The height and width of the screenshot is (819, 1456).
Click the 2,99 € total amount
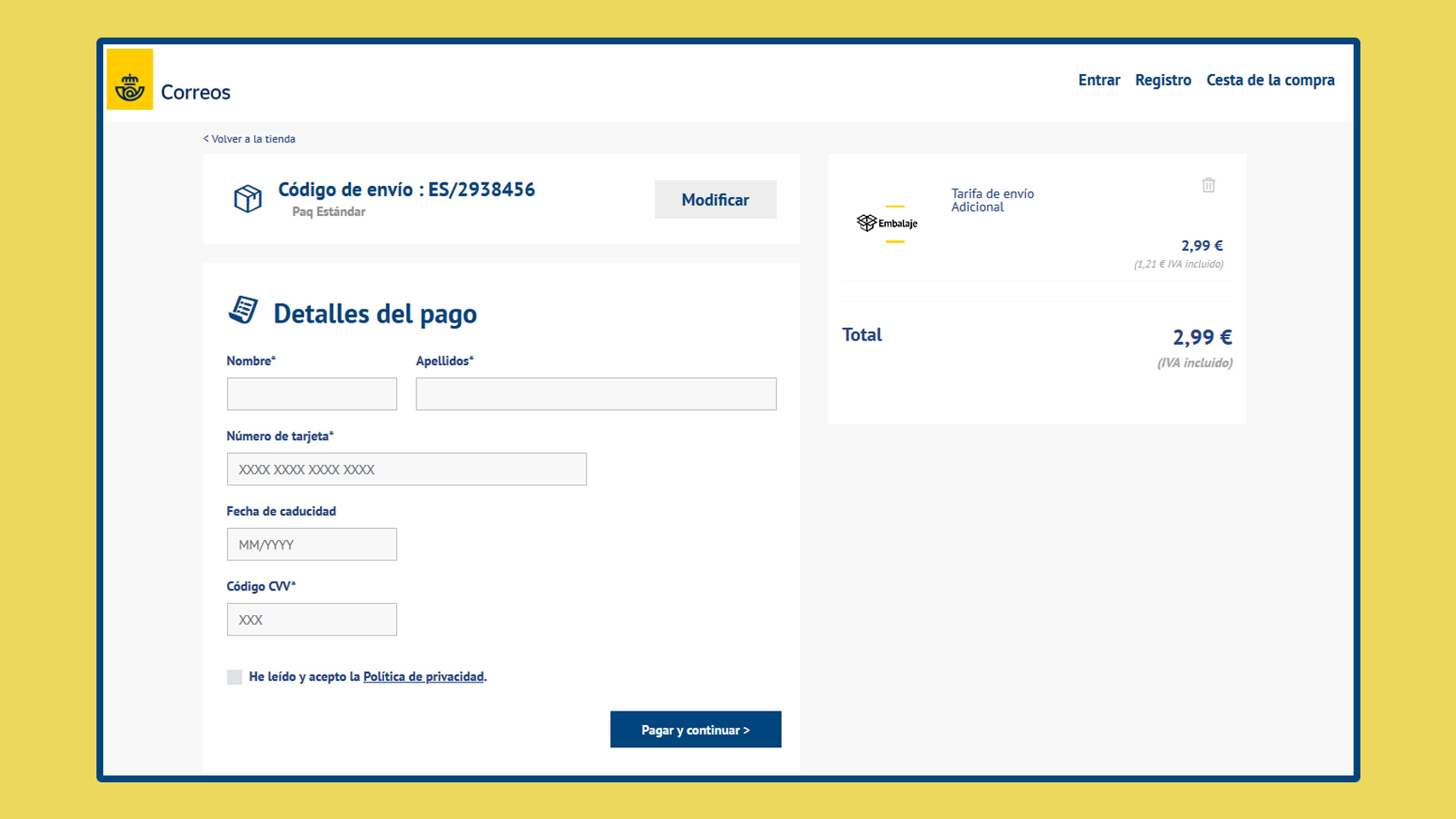(1201, 336)
